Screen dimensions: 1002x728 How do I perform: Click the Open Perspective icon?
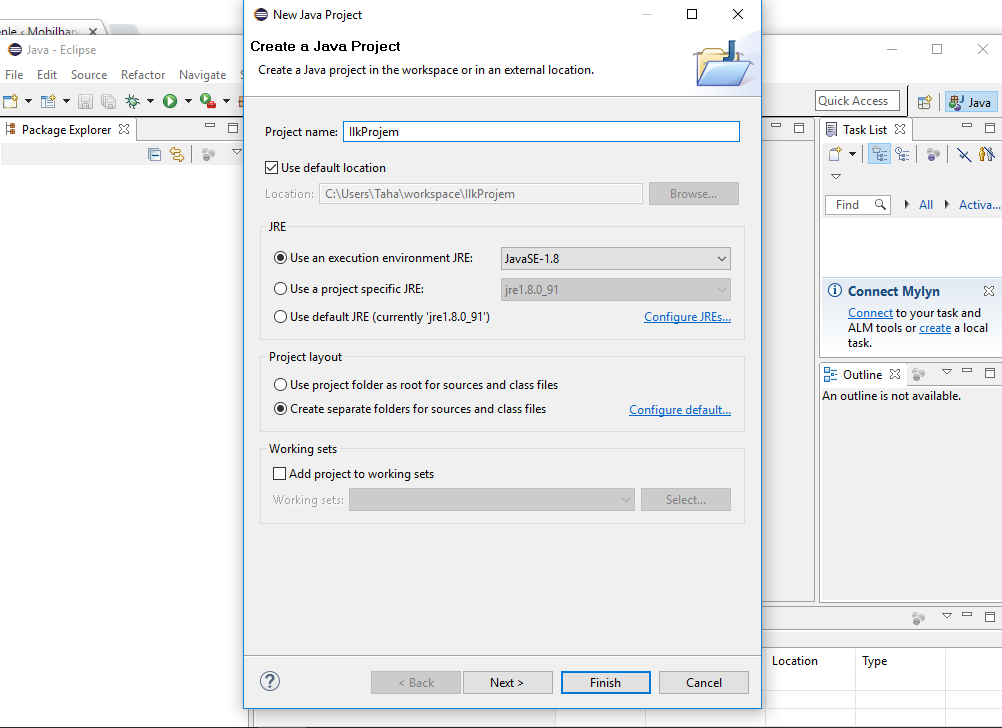(x=924, y=102)
